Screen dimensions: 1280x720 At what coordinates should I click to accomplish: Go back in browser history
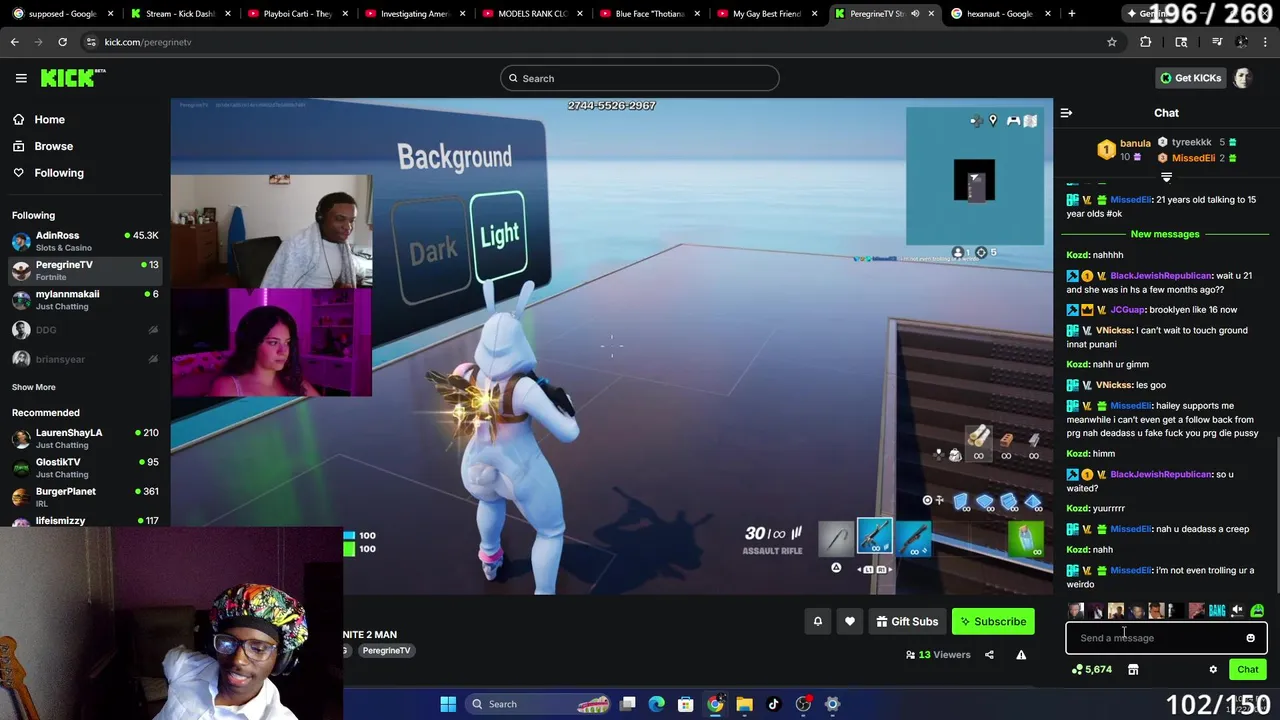pos(14,42)
